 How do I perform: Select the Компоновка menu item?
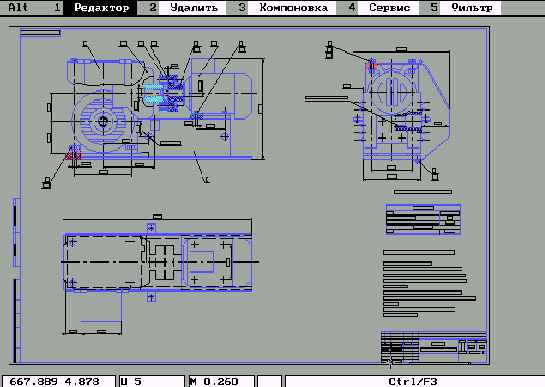[293, 7]
